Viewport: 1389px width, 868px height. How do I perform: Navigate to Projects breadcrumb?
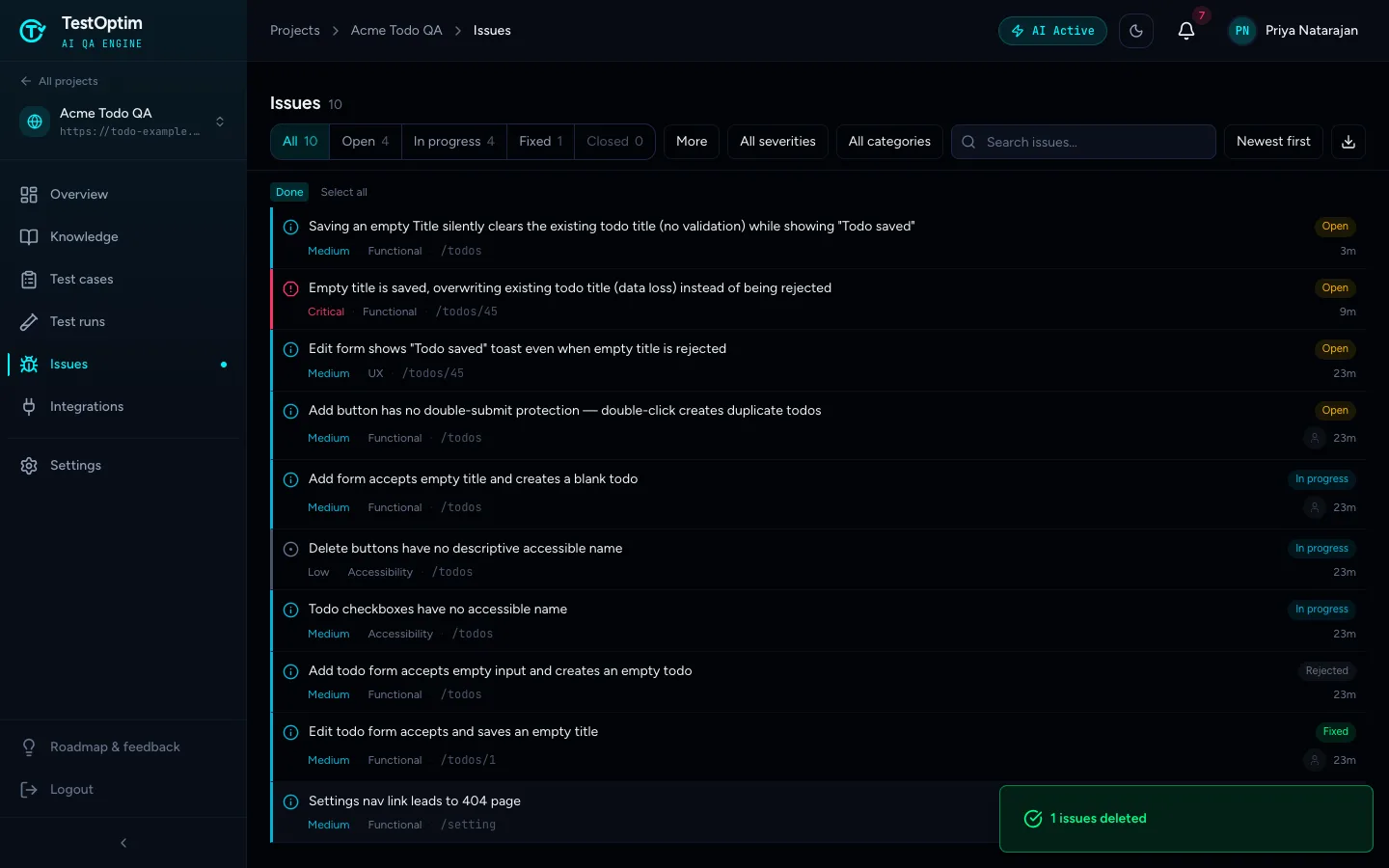[x=295, y=31]
